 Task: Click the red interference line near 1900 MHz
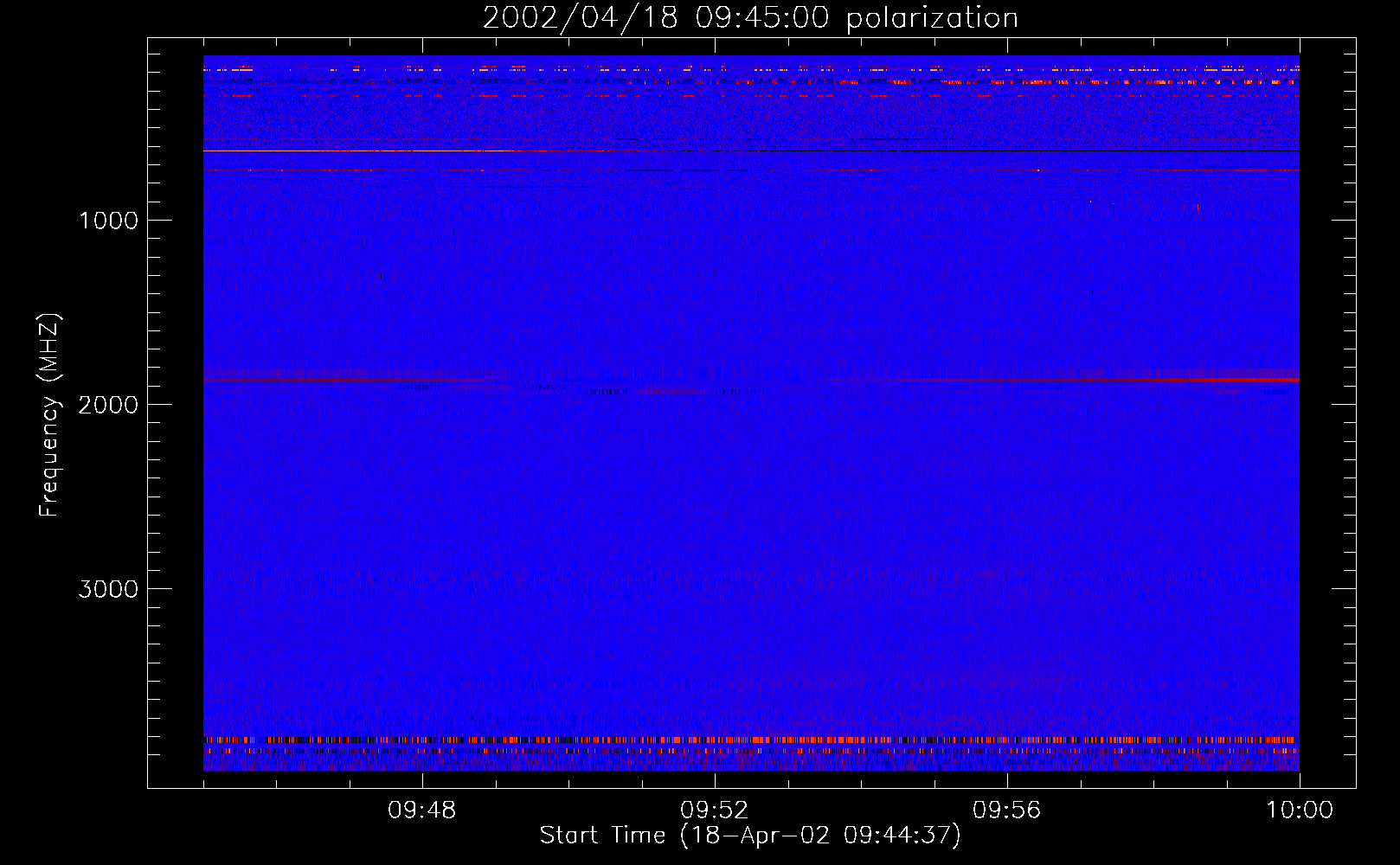(751, 380)
